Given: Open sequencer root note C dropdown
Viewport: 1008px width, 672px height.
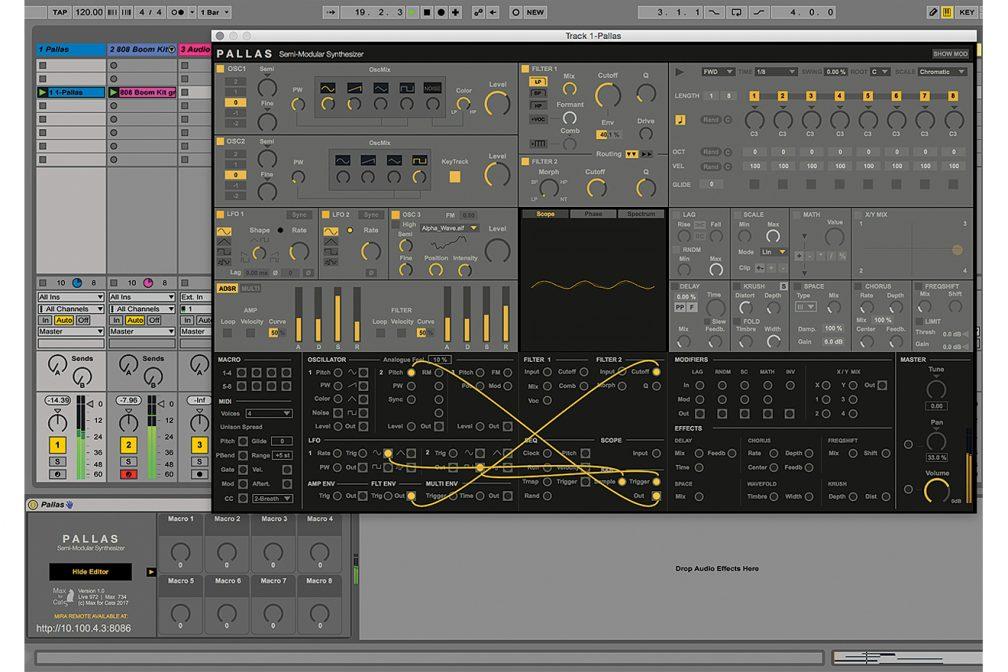Looking at the screenshot, I should (x=880, y=72).
